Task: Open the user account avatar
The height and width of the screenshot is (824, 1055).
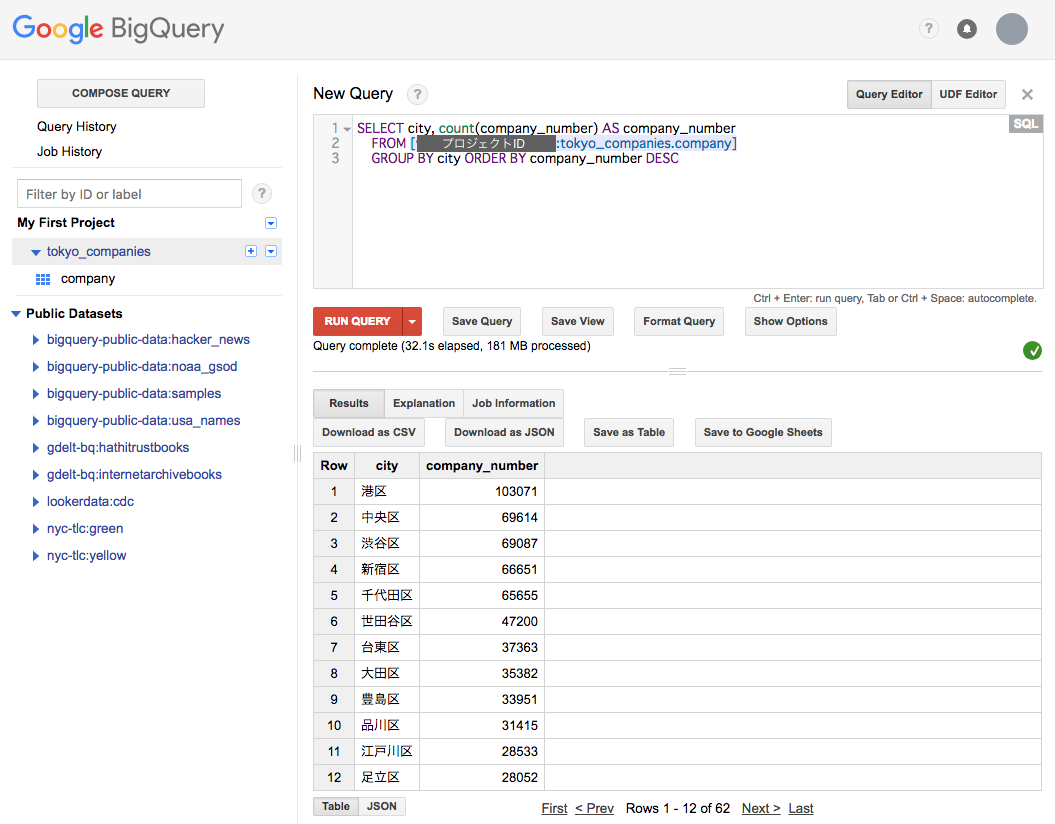Action: [x=1011, y=29]
